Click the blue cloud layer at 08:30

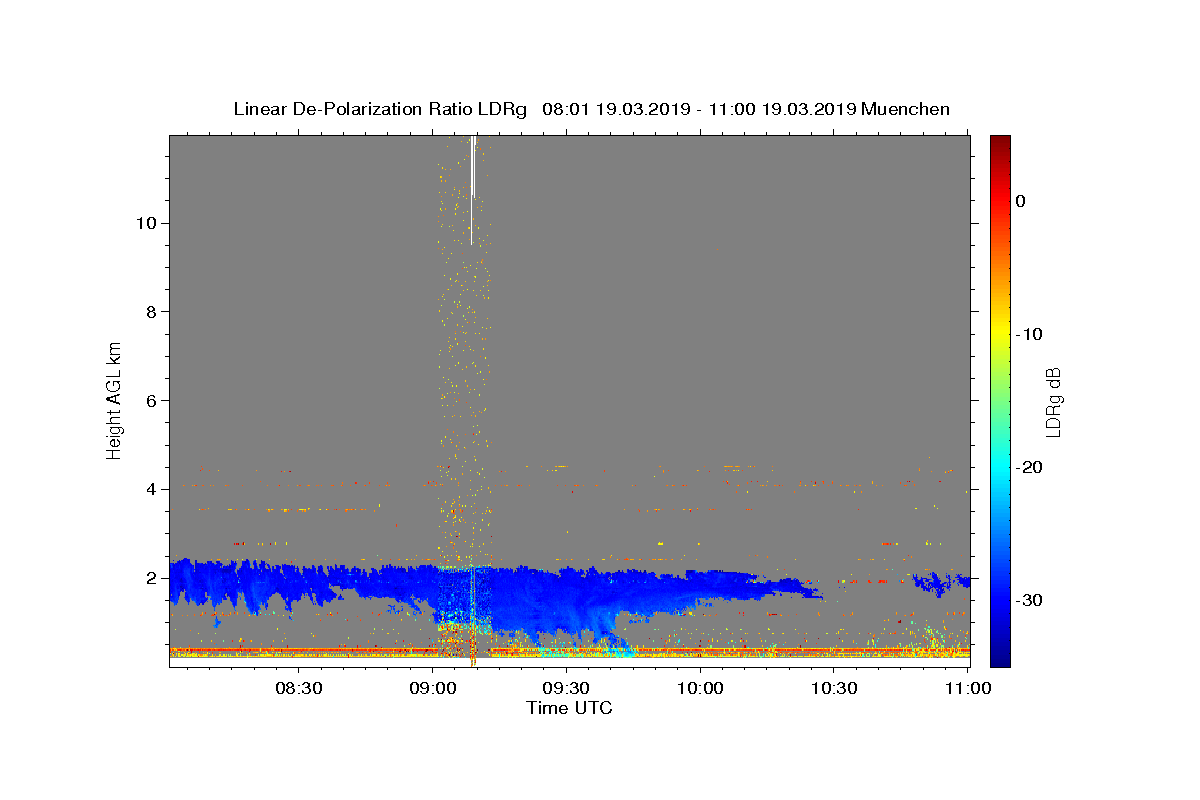(x=299, y=583)
